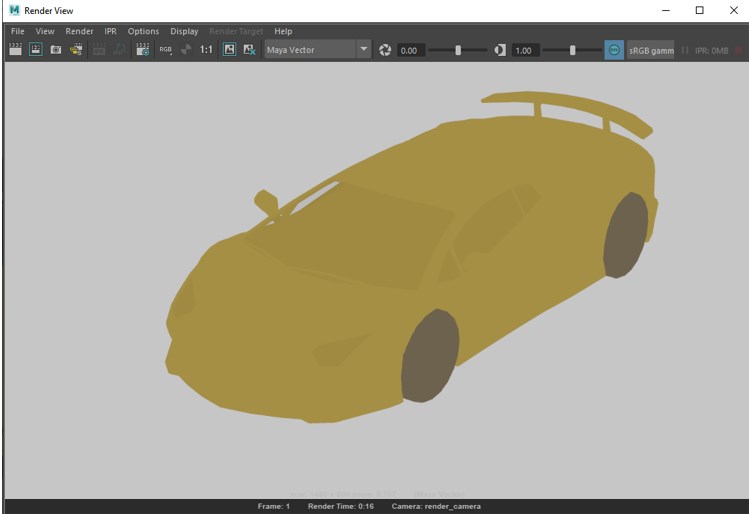Viewport: 749px width, 514px height.
Task: Click the gamma half-circle icon
Action: 500,50
